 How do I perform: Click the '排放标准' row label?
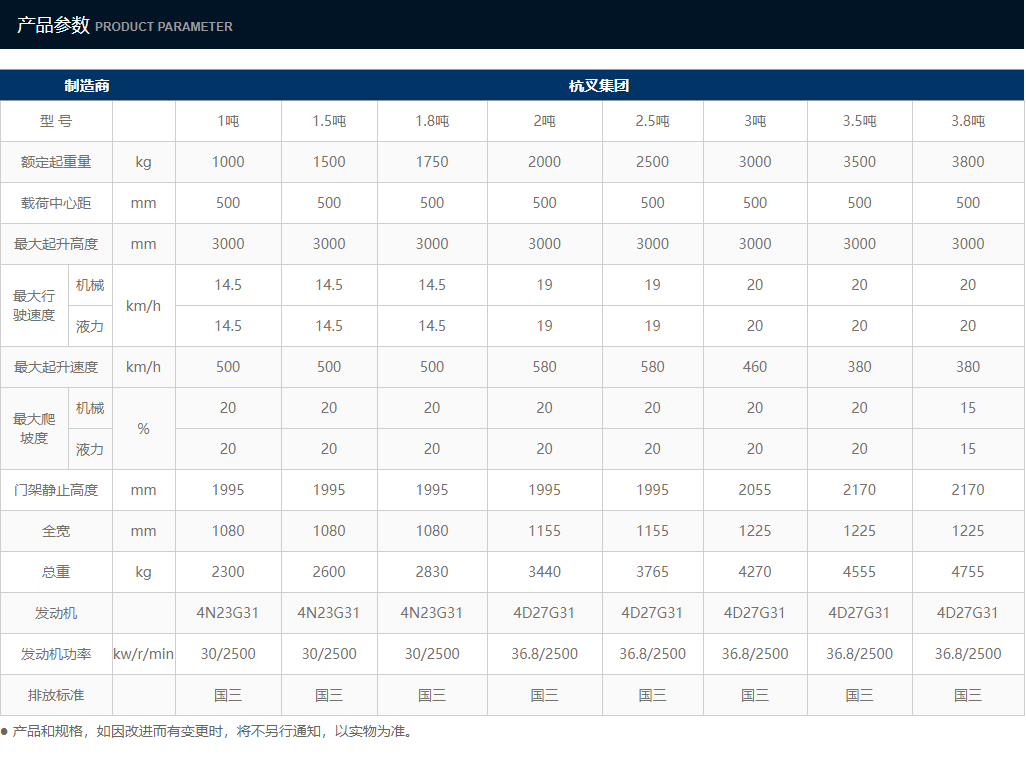[x=56, y=695]
